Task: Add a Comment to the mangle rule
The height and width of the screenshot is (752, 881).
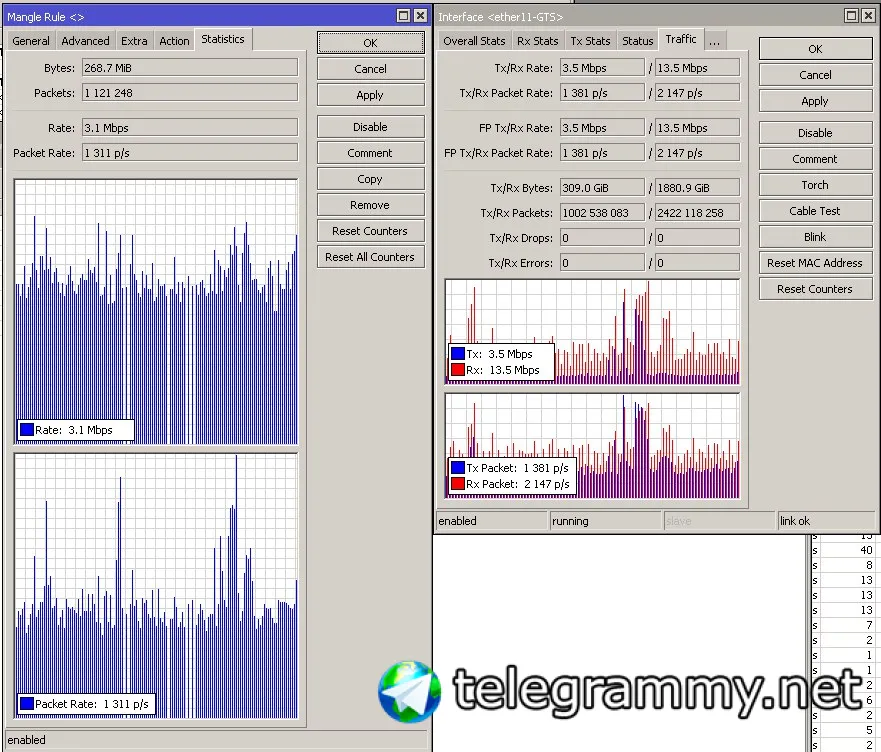Action: pyautogui.click(x=370, y=153)
